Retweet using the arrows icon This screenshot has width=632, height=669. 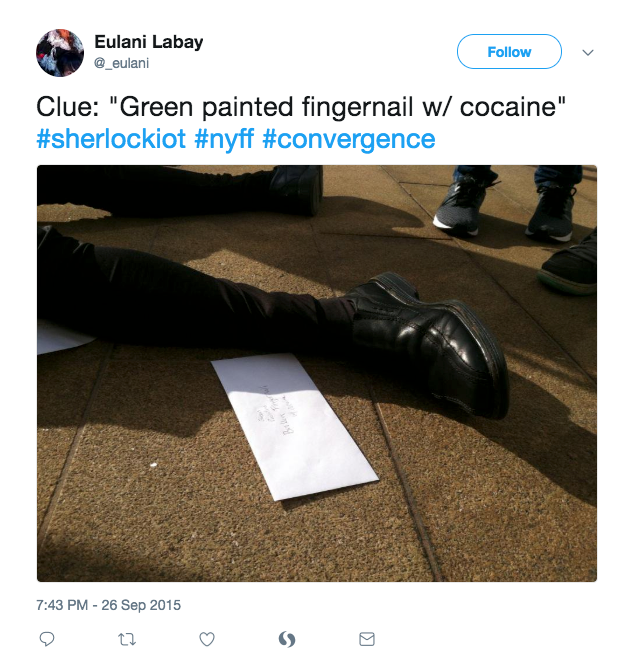coord(127,639)
